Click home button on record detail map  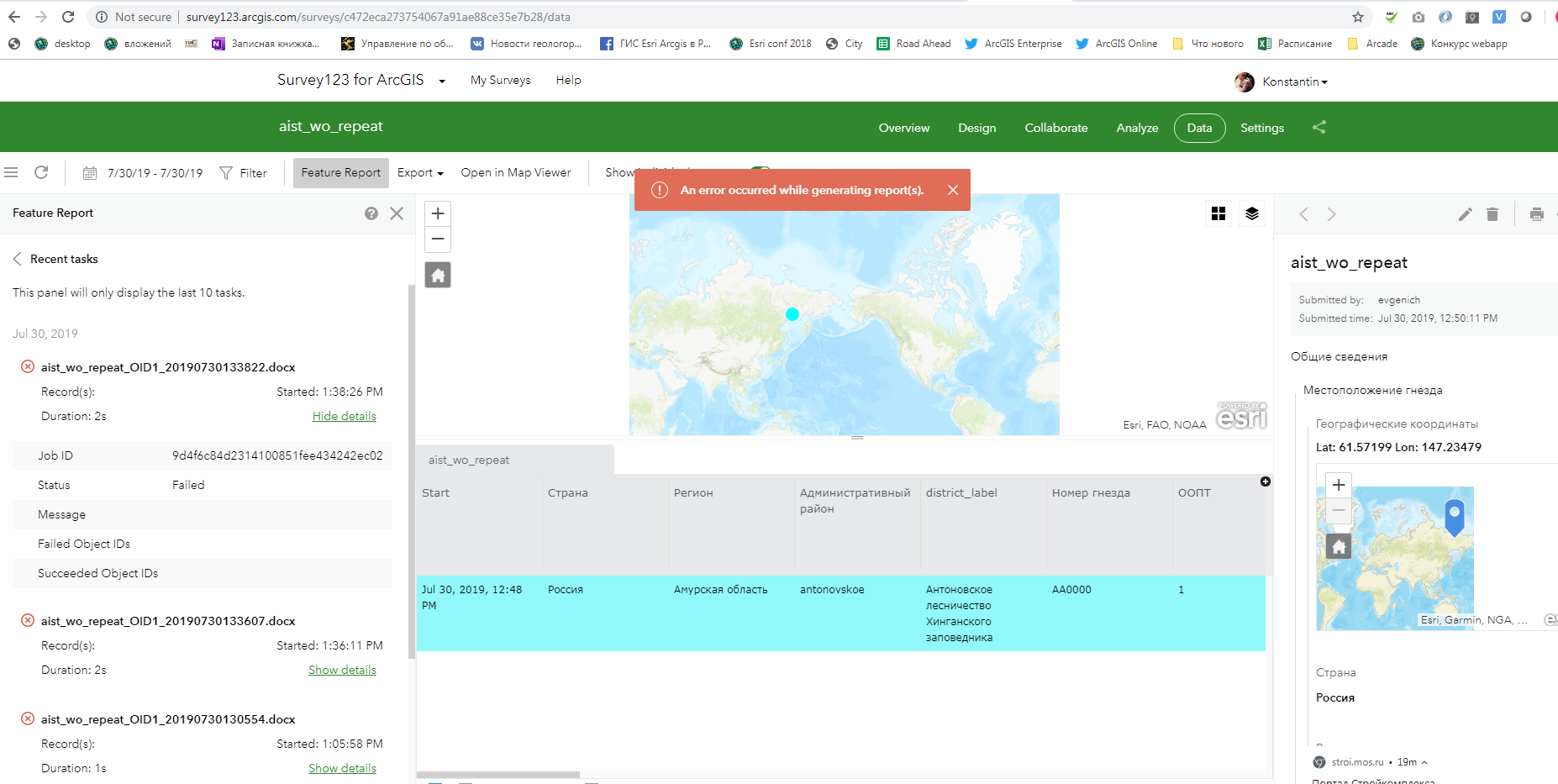point(1339,547)
